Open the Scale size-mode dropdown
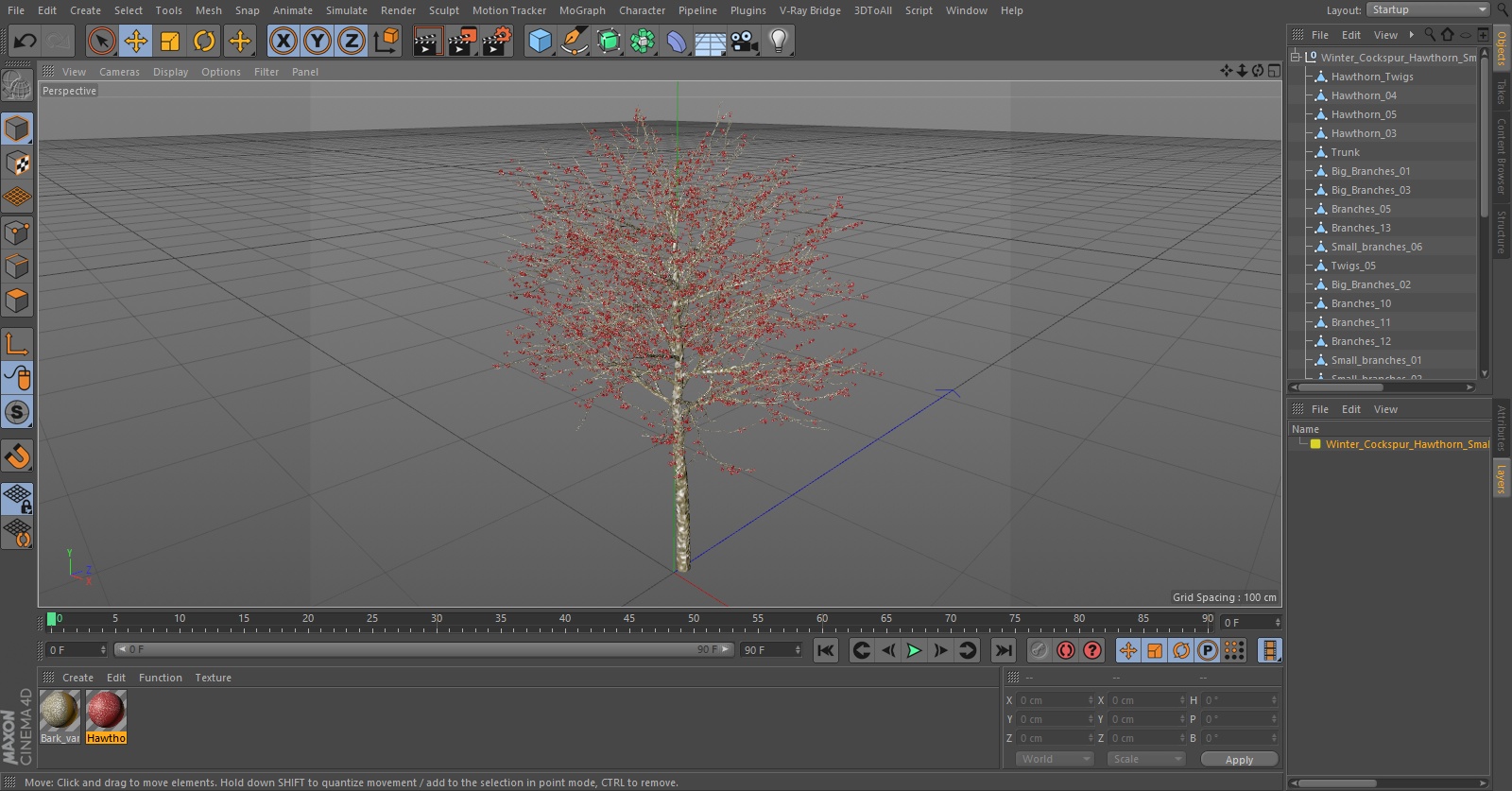Screen dimensions: 1512x791 (1146, 759)
